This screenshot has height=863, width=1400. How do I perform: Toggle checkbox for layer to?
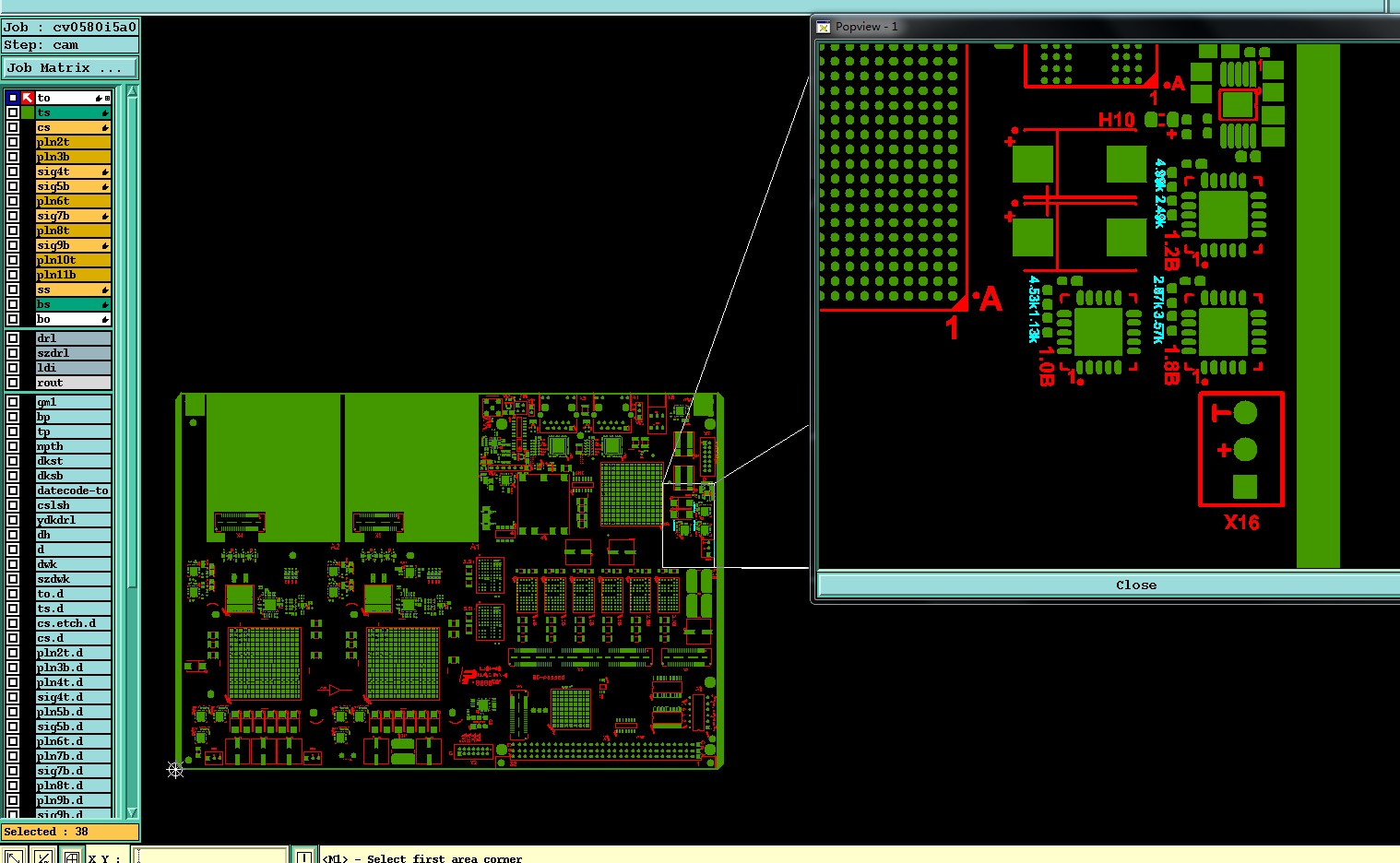coord(13,98)
